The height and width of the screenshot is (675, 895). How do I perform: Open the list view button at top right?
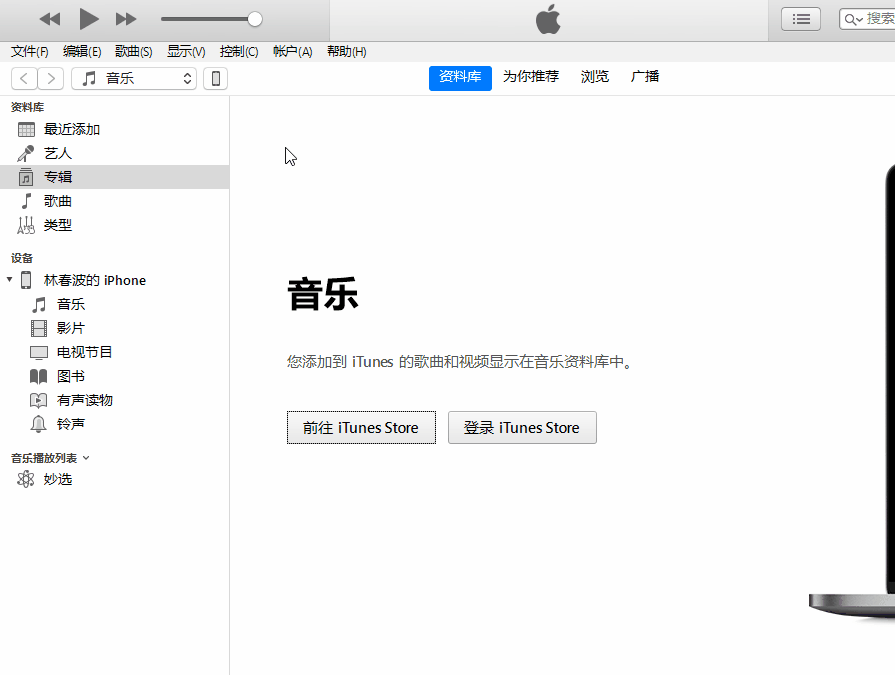801,19
